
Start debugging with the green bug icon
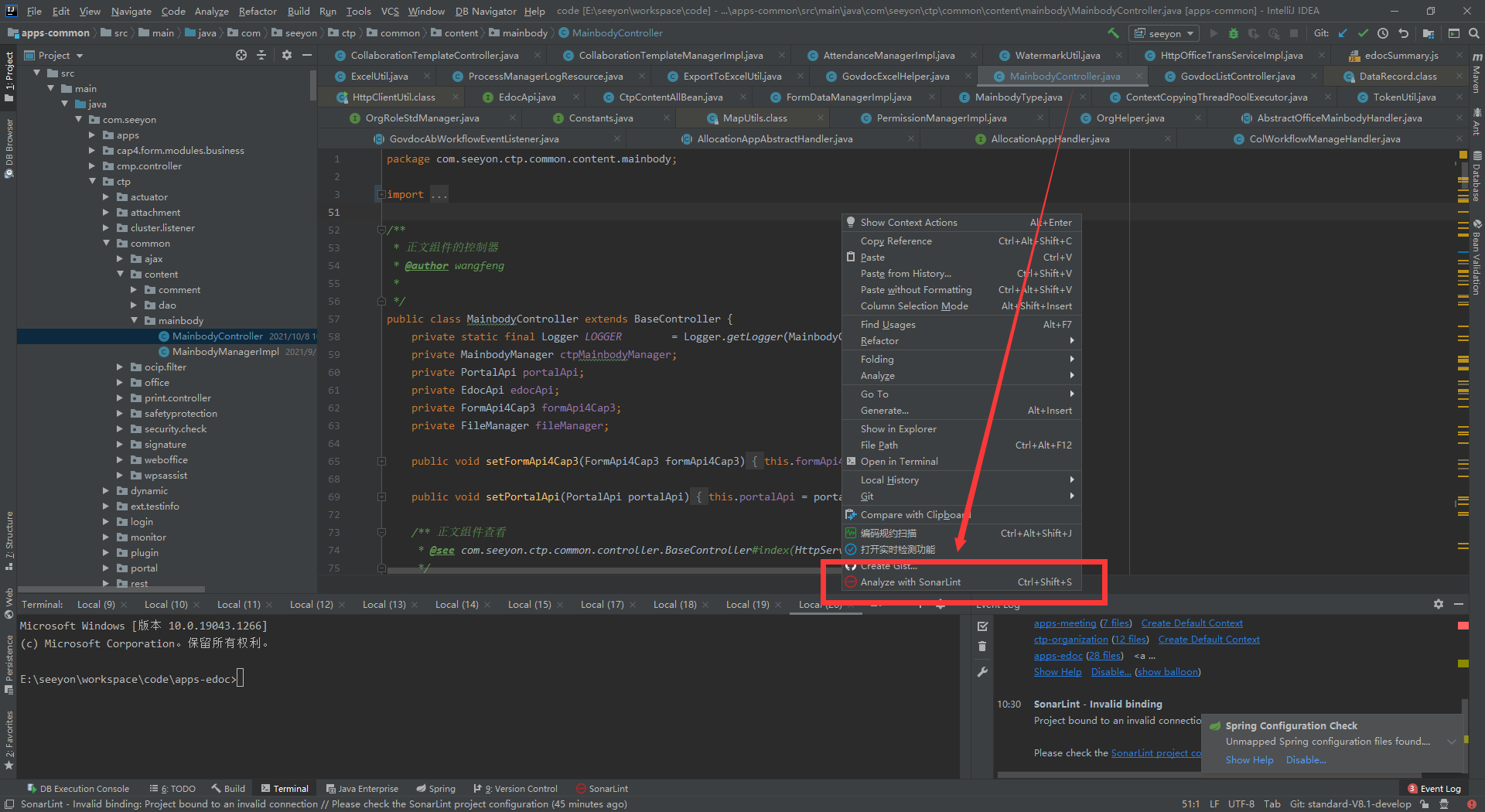coord(1234,33)
